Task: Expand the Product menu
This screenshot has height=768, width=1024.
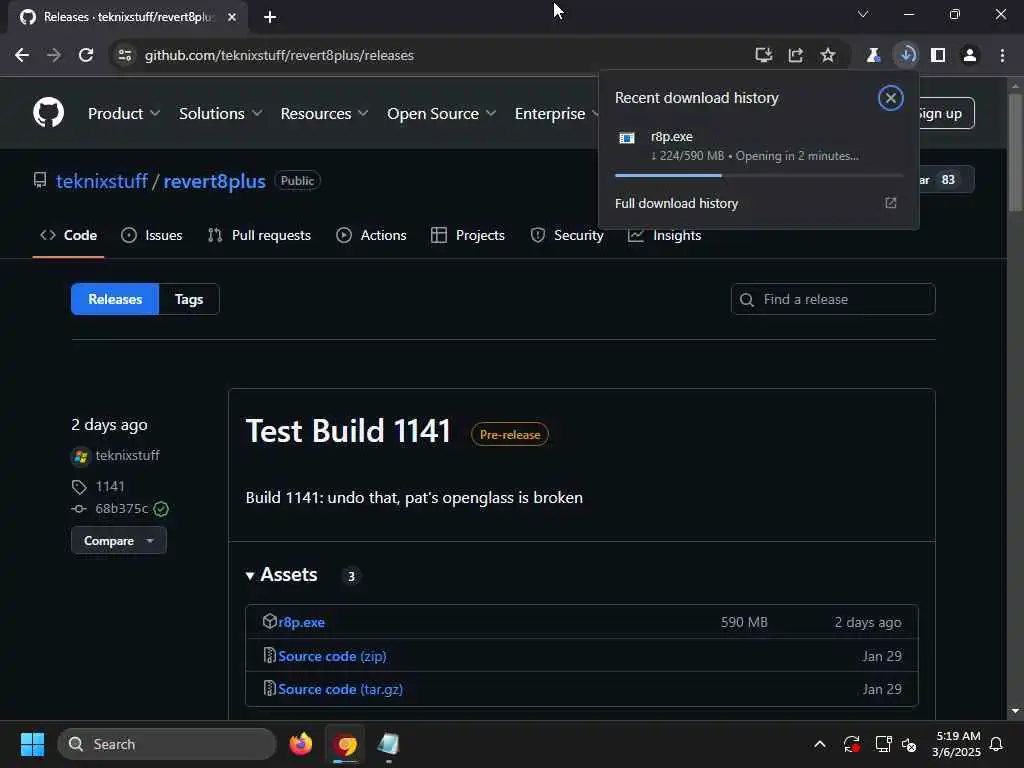Action: click(x=123, y=114)
